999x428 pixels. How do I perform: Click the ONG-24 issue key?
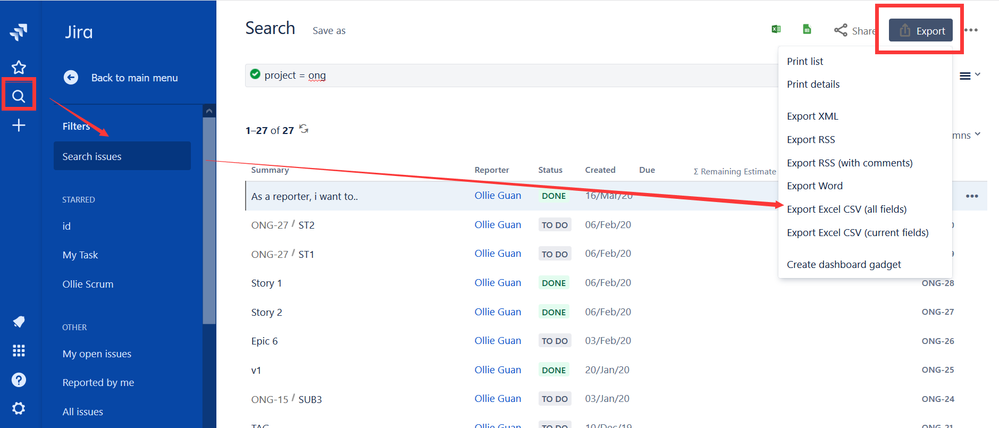click(938, 399)
